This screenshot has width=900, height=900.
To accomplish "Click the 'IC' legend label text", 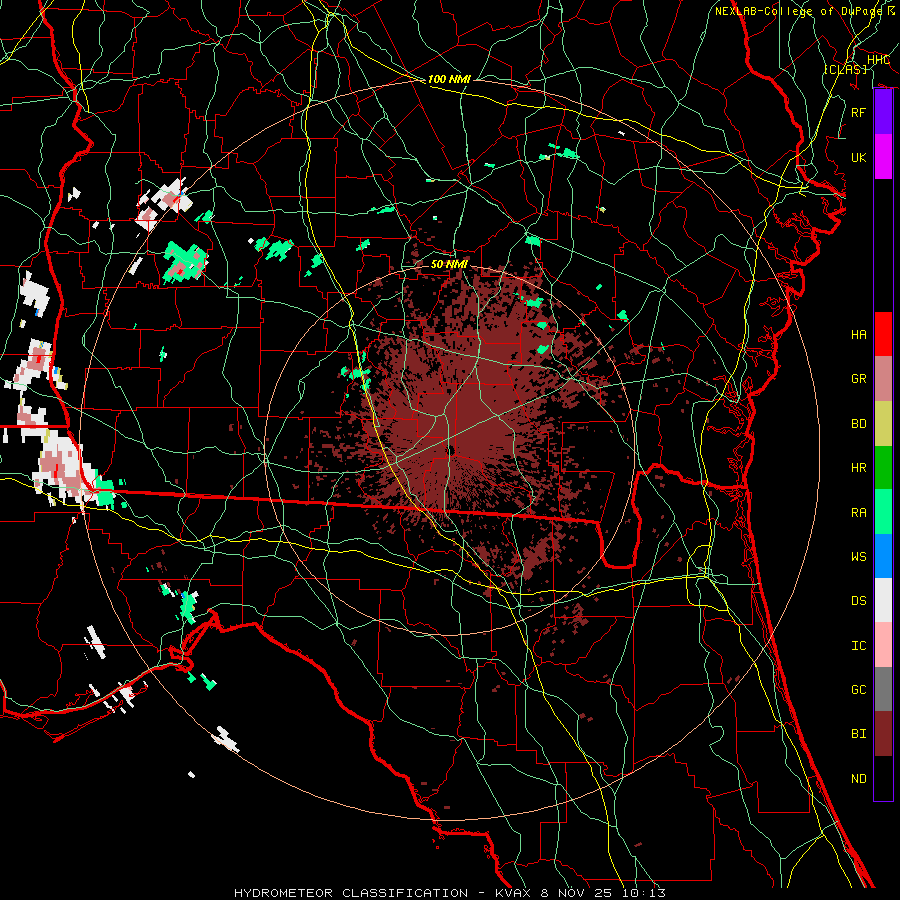I will click(859, 646).
